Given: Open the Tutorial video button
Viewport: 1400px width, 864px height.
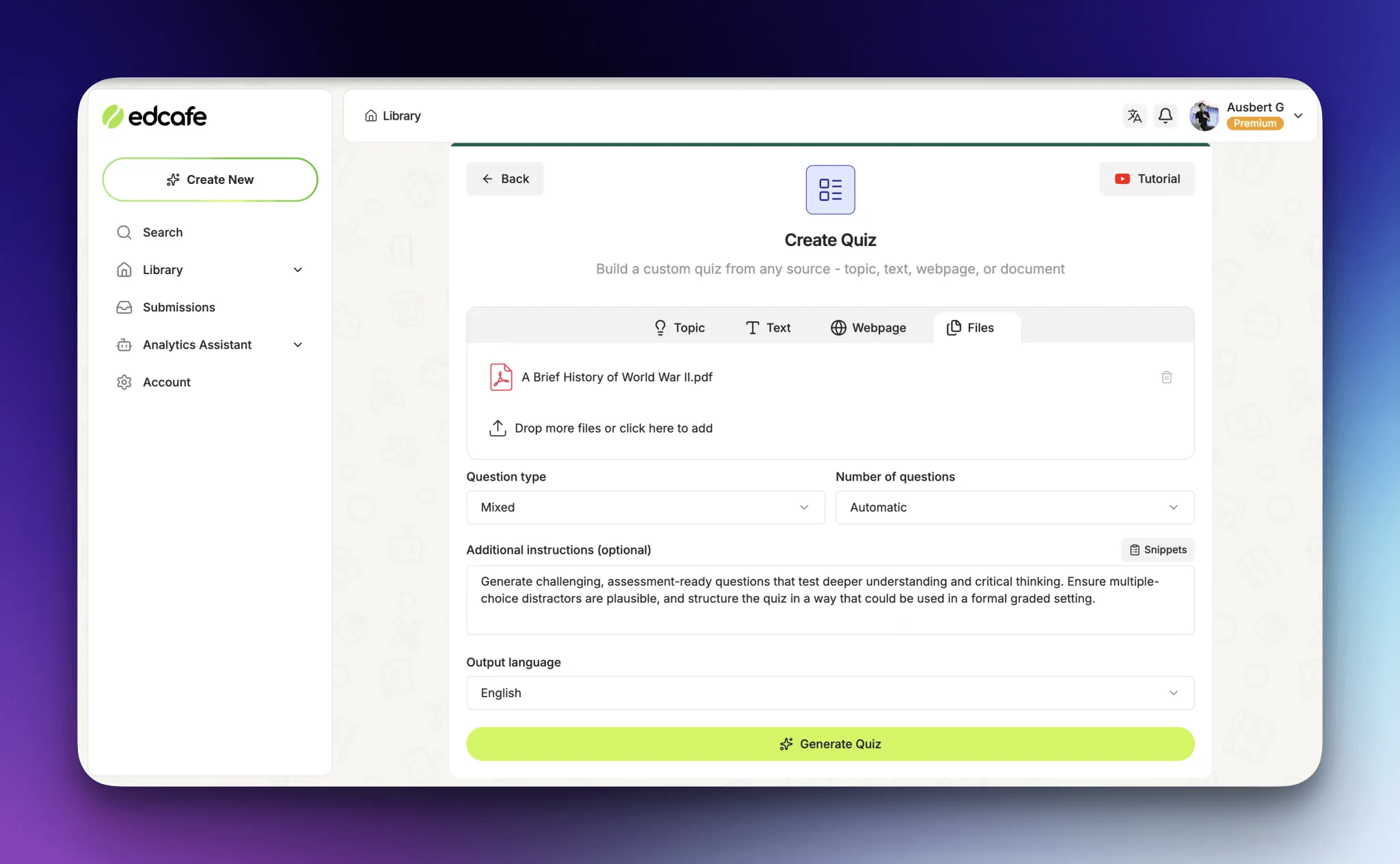Looking at the screenshot, I should [1147, 179].
